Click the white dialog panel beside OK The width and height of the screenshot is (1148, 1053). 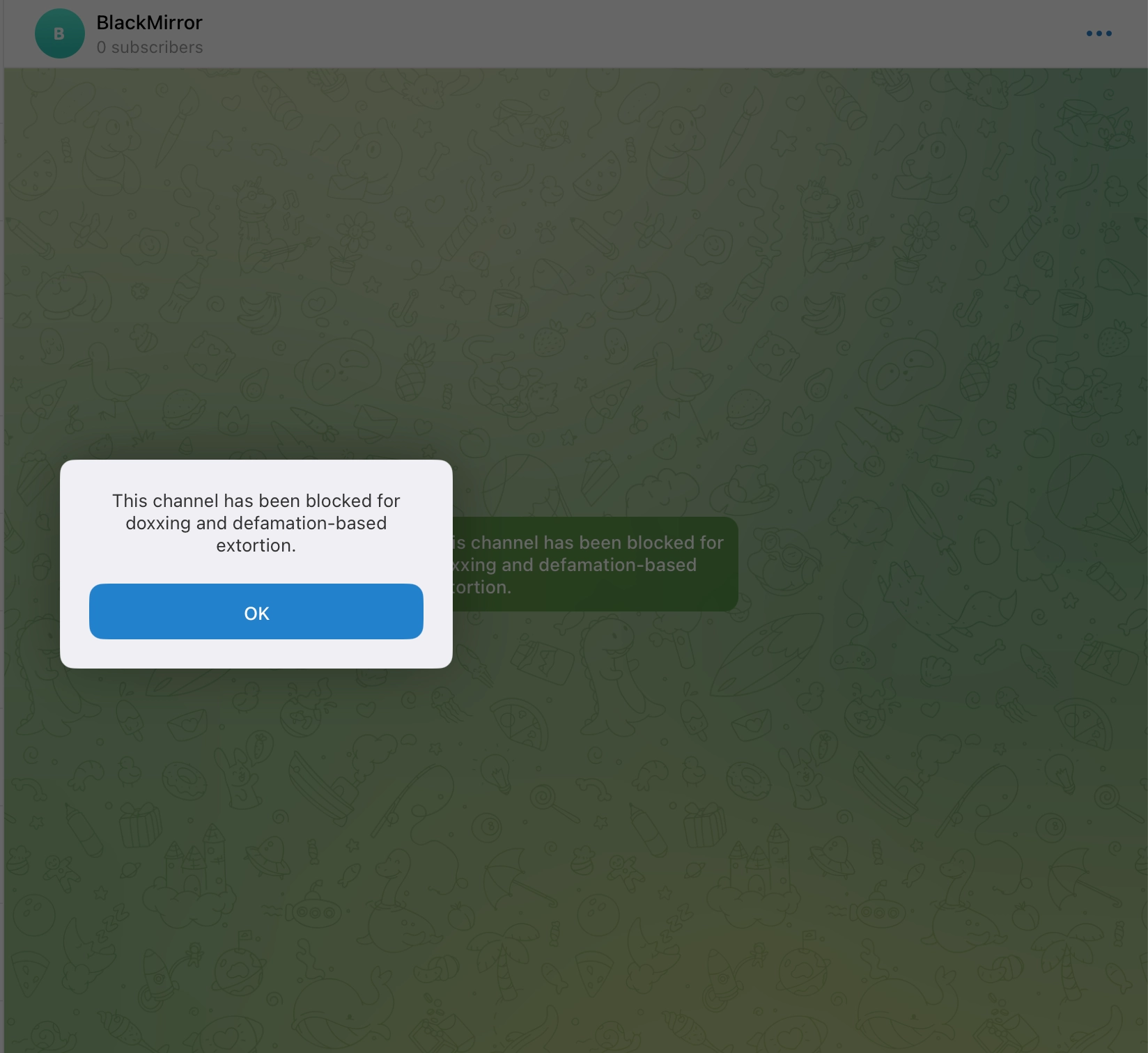(x=256, y=653)
